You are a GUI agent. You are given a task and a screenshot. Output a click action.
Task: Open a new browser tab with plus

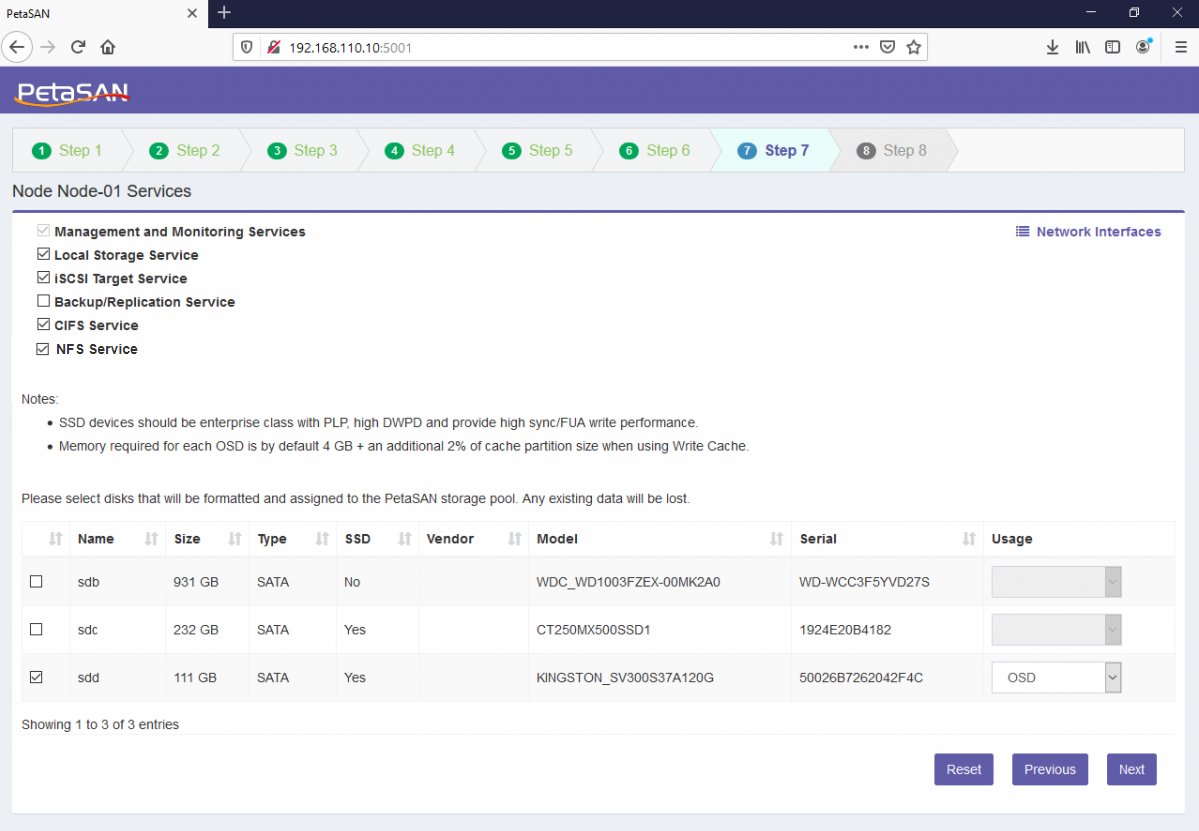224,13
